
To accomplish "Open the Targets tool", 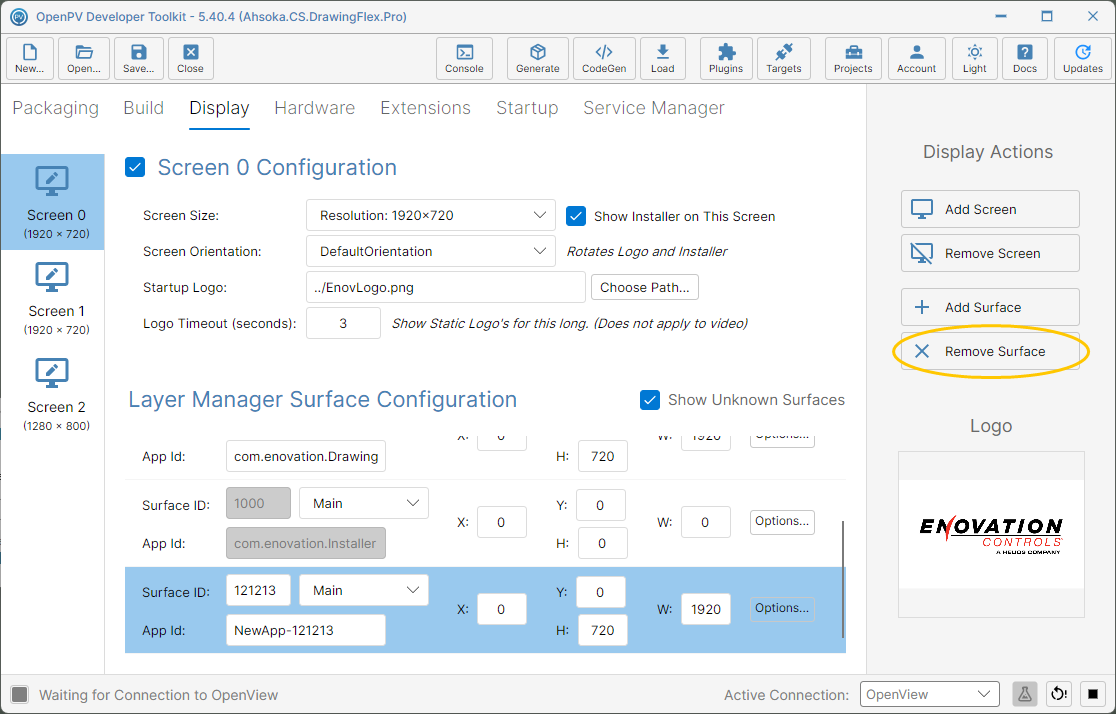I will pyautogui.click(x=784, y=58).
